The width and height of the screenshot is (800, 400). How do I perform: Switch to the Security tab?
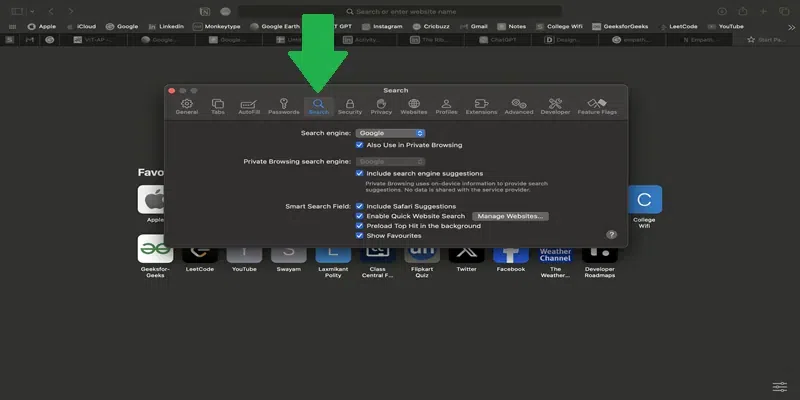coord(350,106)
